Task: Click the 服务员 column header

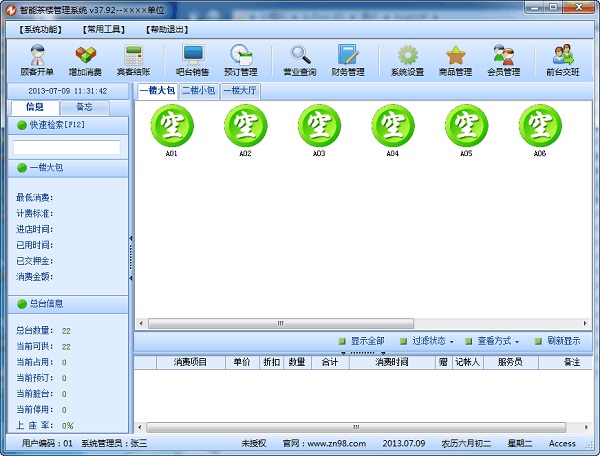Action: tap(510, 362)
